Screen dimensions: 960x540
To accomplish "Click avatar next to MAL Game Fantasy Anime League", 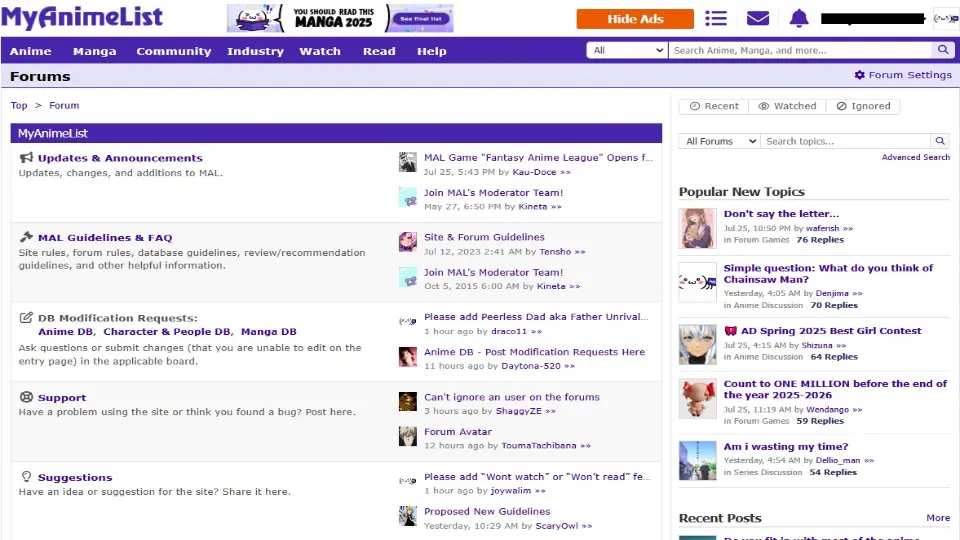I will [408, 162].
